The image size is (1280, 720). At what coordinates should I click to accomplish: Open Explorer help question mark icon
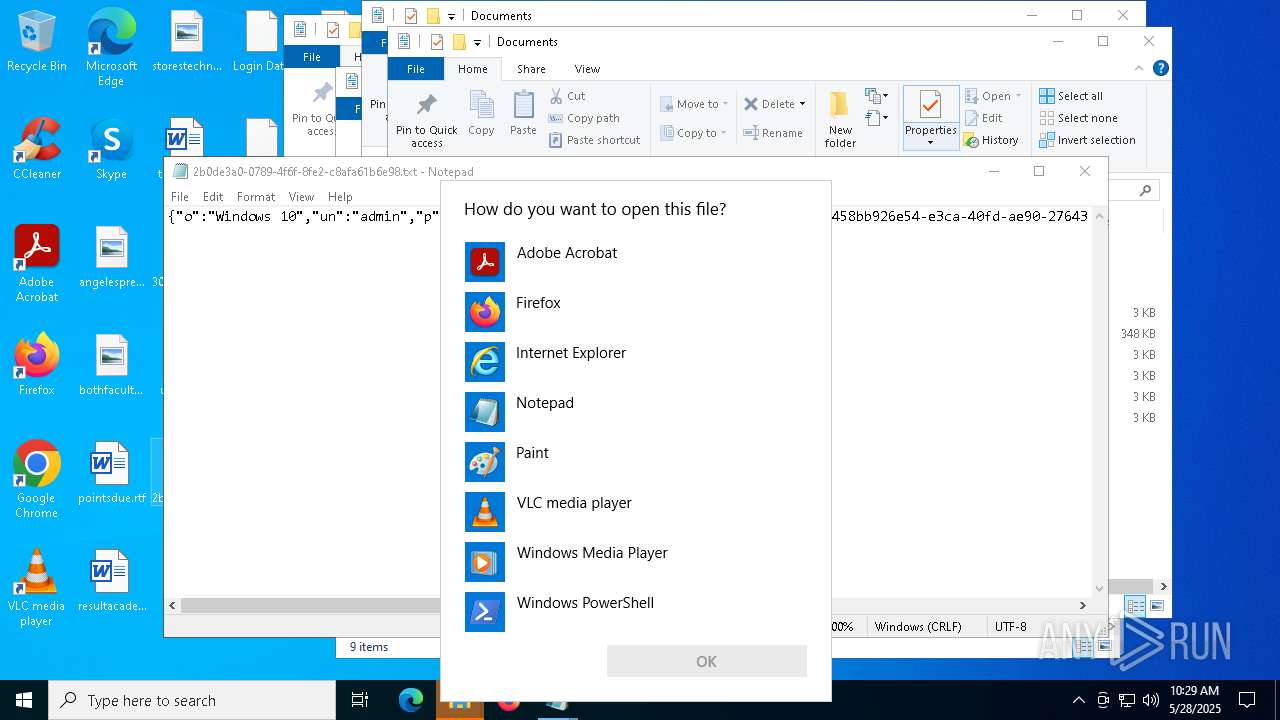coord(1160,68)
